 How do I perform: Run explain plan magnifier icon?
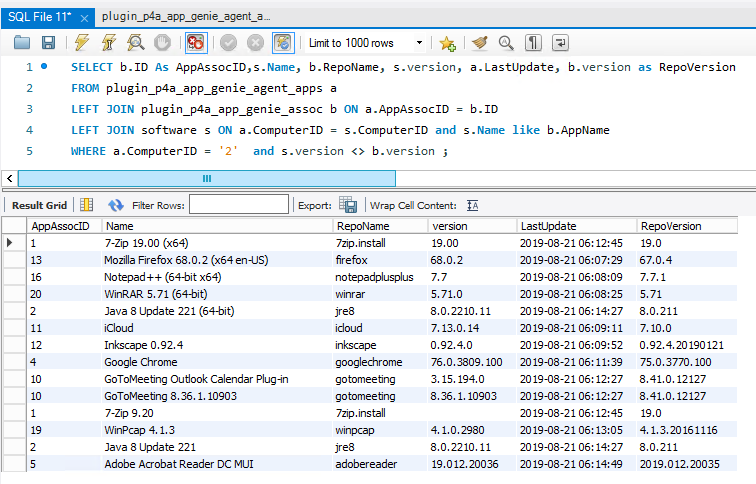point(135,43)
